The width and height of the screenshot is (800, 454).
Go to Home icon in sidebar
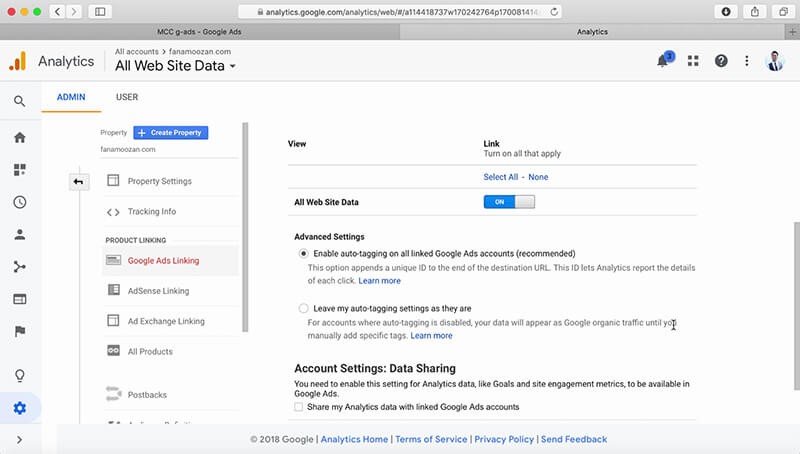click(19, 137)
